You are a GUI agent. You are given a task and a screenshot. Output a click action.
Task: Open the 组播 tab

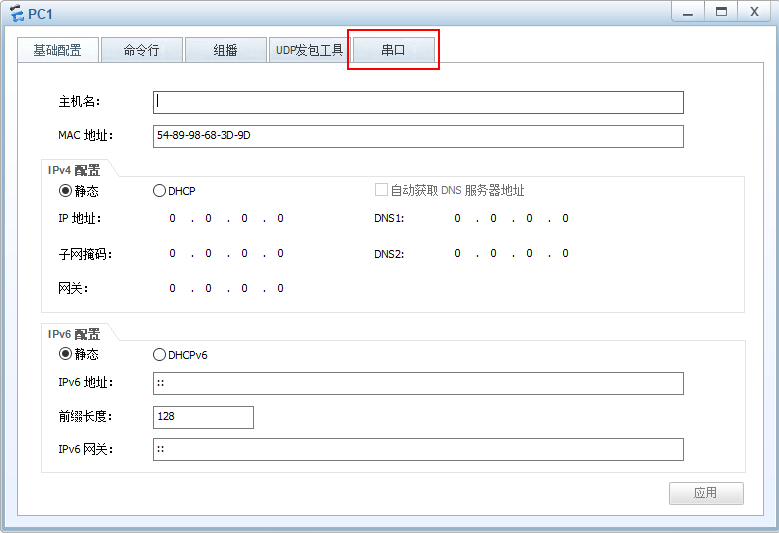226,50
